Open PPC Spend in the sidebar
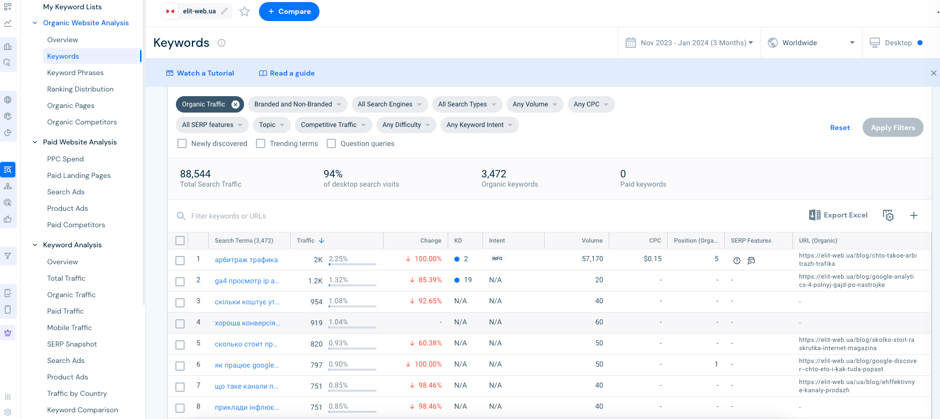This screenshot has width=940, height=419. (x=65, y=159)
